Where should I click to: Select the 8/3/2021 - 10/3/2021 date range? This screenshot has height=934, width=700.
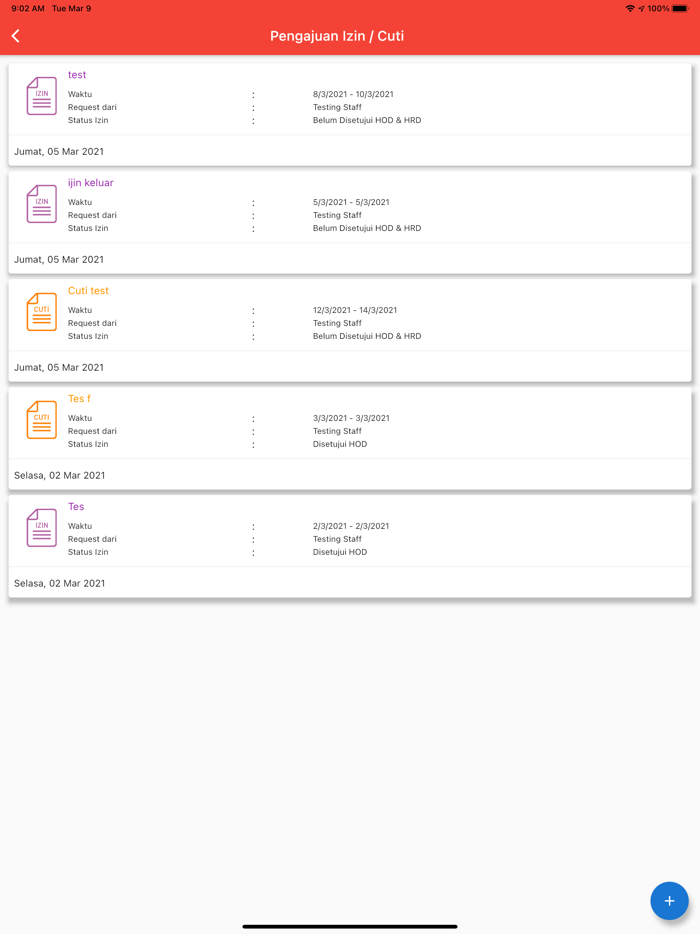[353, 94]
